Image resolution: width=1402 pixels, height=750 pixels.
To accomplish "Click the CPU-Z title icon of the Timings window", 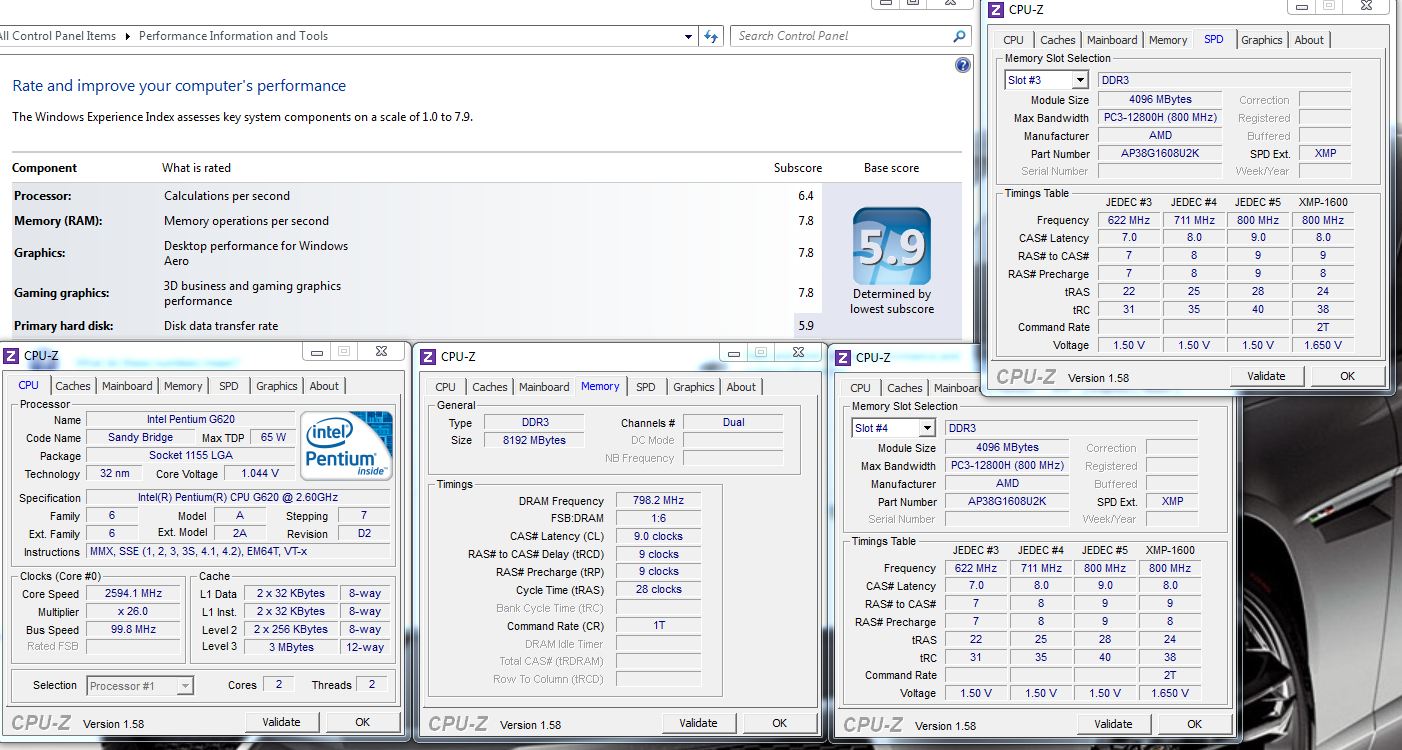I will tap(428, 356).
